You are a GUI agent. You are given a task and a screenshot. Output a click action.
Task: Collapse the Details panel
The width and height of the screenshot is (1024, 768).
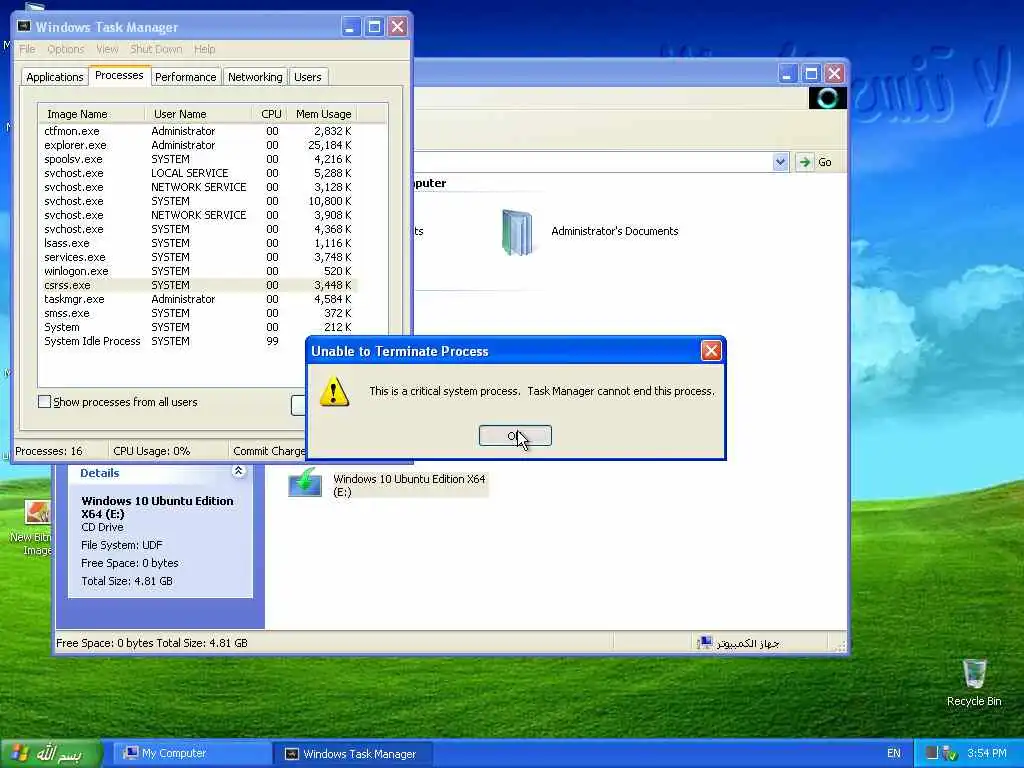[238, 472]
